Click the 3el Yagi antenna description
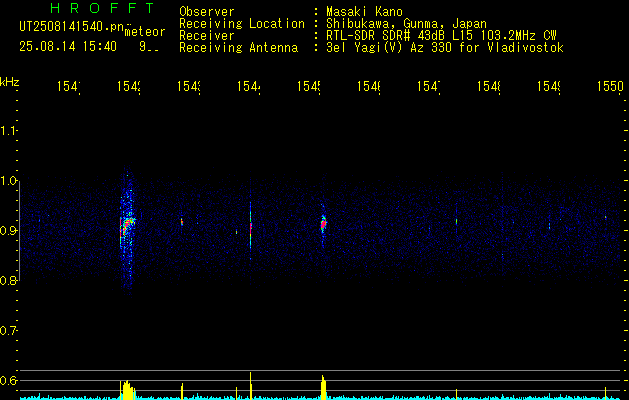The width and height of the screenshot is (629, 400). pos(445,48)
